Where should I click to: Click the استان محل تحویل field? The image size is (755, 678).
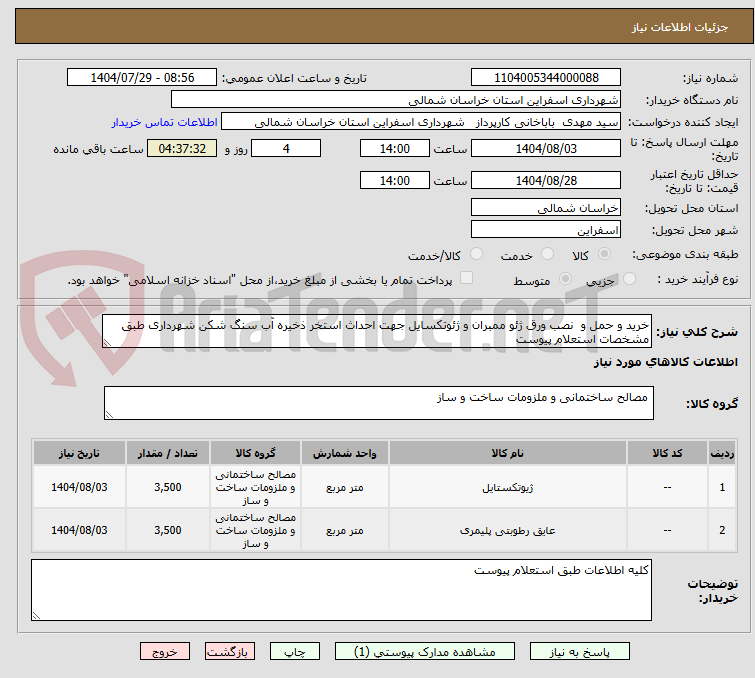[x=545, y=207]
